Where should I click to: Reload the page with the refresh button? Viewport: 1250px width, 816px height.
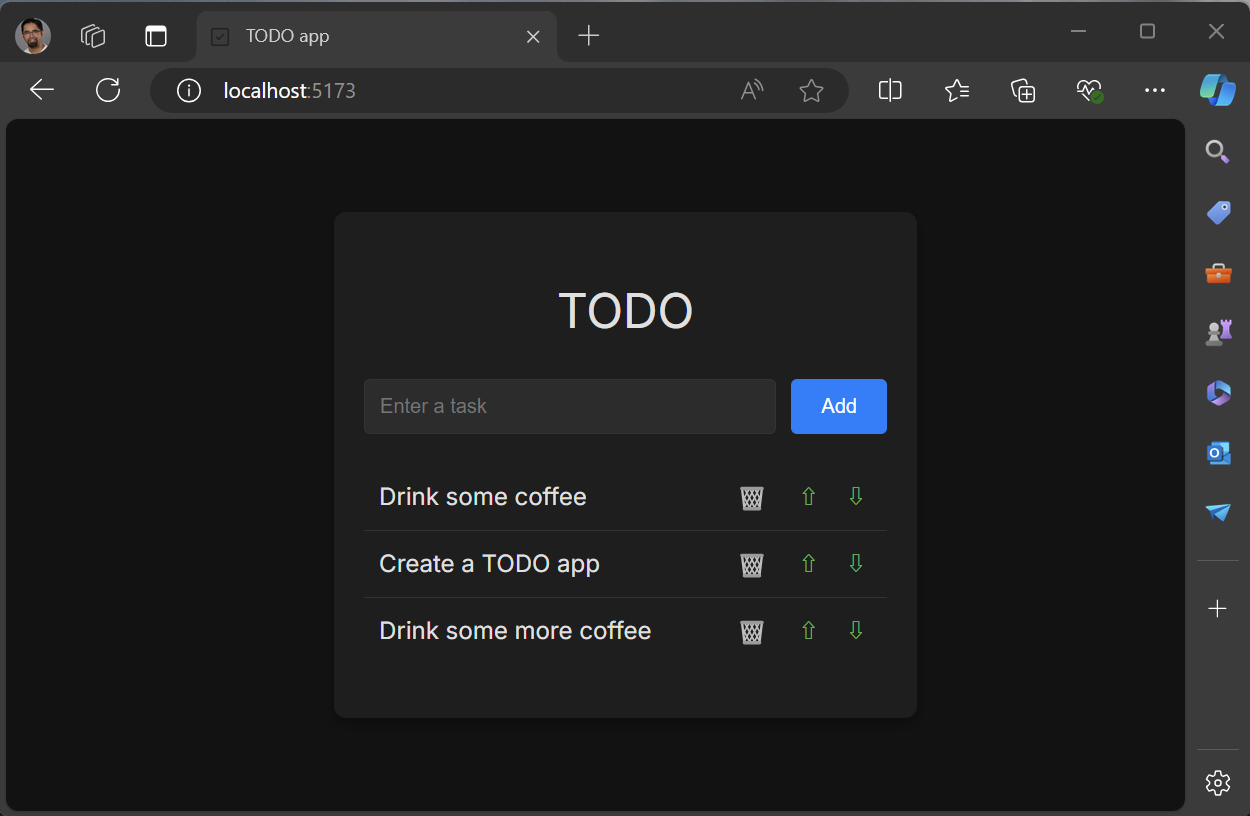(107, 90)
